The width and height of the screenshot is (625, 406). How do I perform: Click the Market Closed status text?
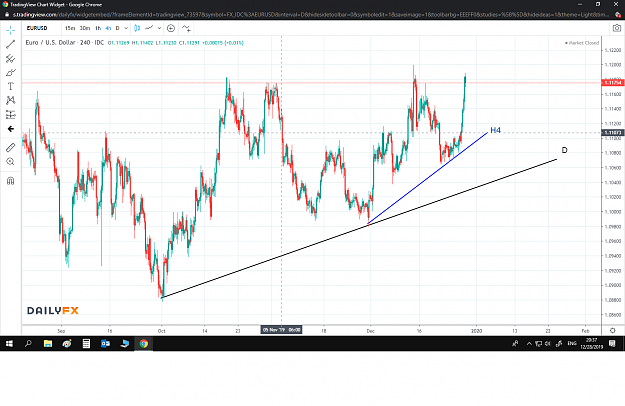(x=582, y=43)
